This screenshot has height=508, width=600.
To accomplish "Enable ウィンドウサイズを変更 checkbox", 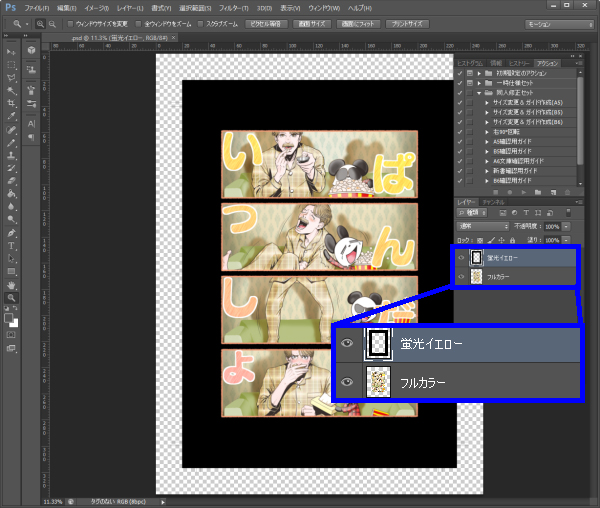I will 70,24.
